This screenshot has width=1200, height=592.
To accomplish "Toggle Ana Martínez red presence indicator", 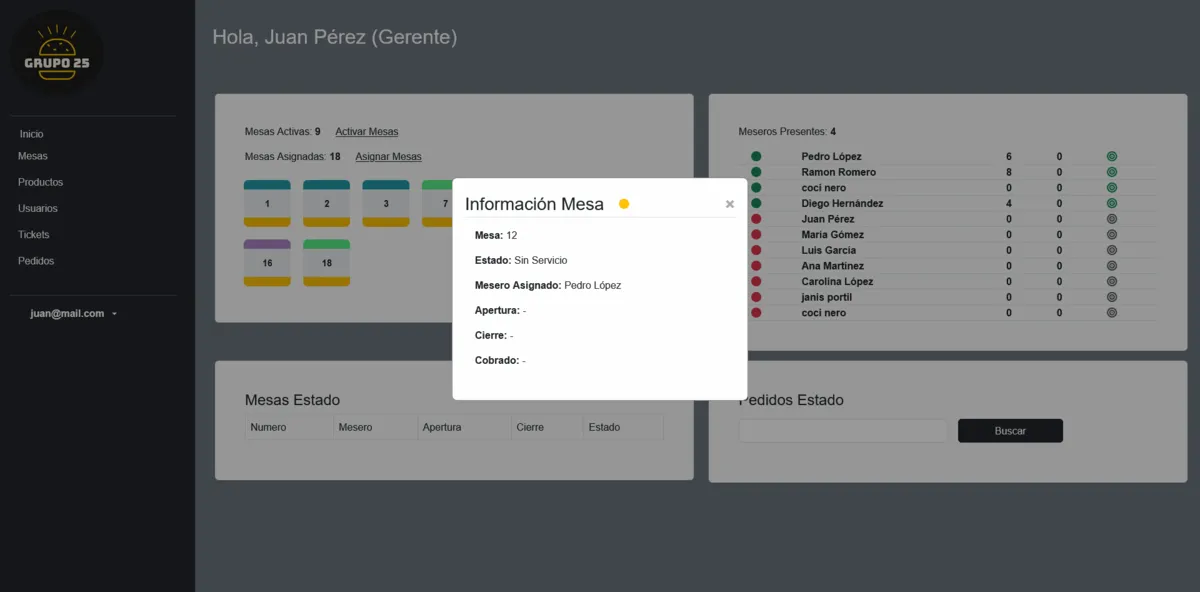I will point(756,266).
